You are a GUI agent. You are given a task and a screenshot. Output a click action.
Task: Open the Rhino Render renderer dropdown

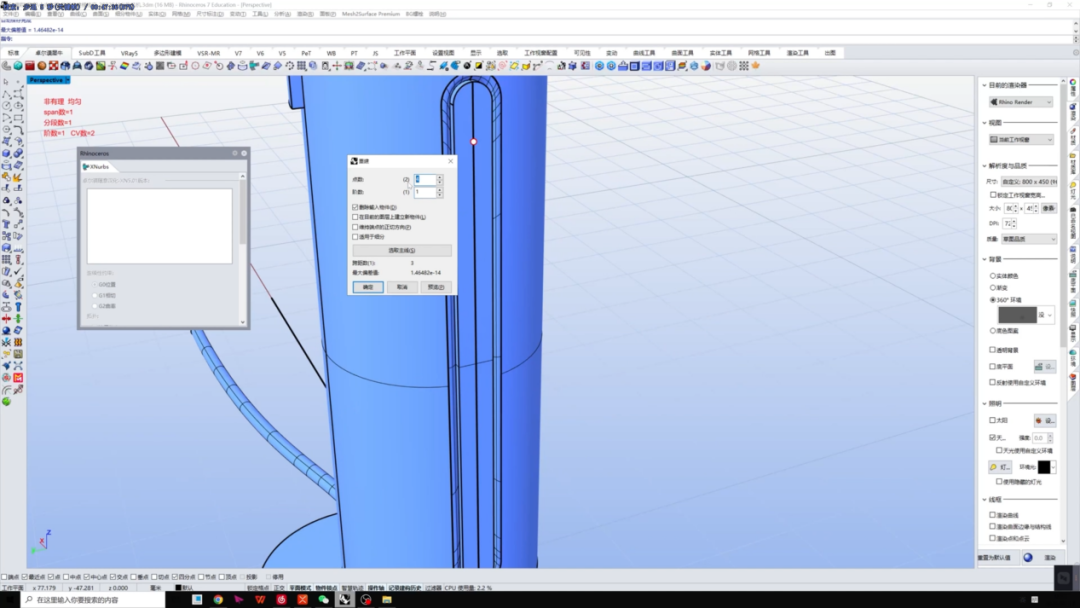[x=1021, y=102]
